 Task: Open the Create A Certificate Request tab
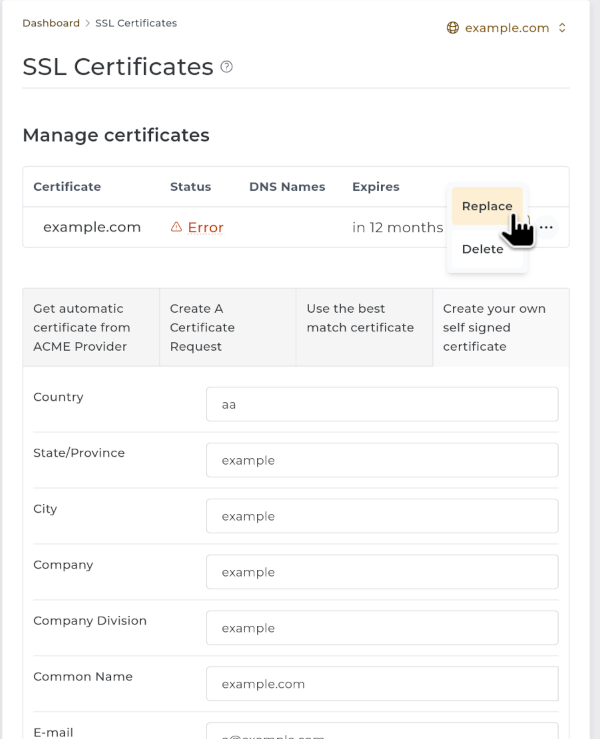click(x=228, y=328)
